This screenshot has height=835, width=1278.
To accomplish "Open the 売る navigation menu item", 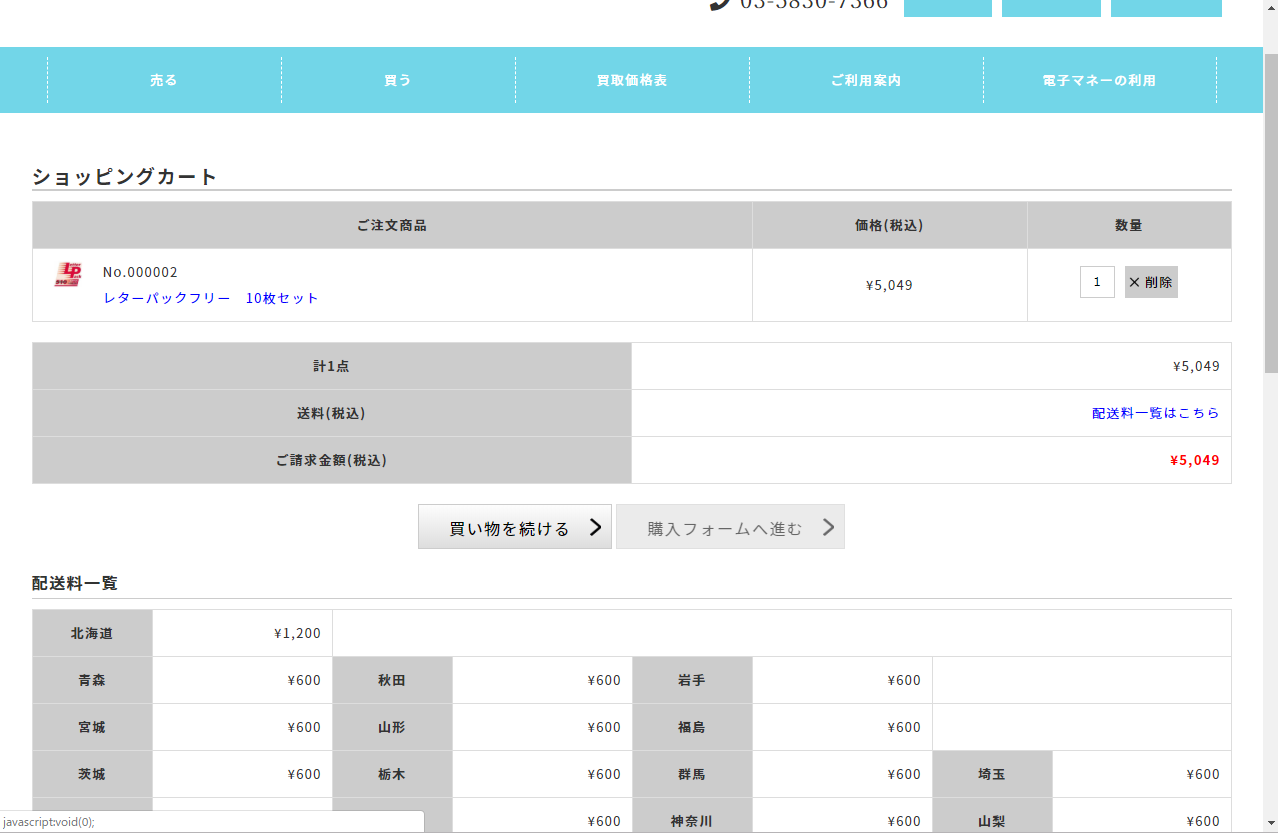I will tap(164, 80).
